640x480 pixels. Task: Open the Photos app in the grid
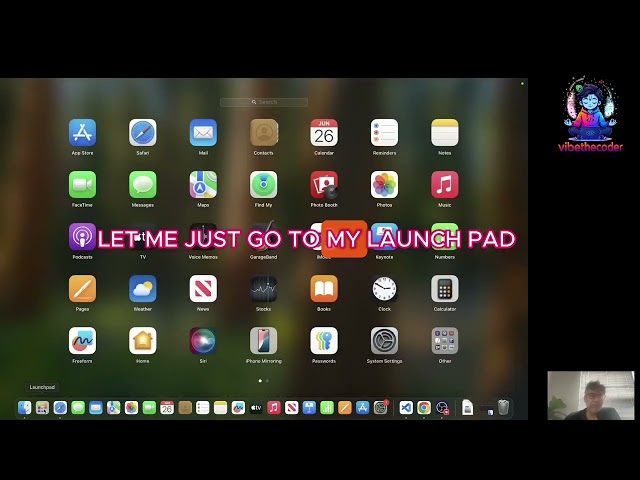coord(384,184)
